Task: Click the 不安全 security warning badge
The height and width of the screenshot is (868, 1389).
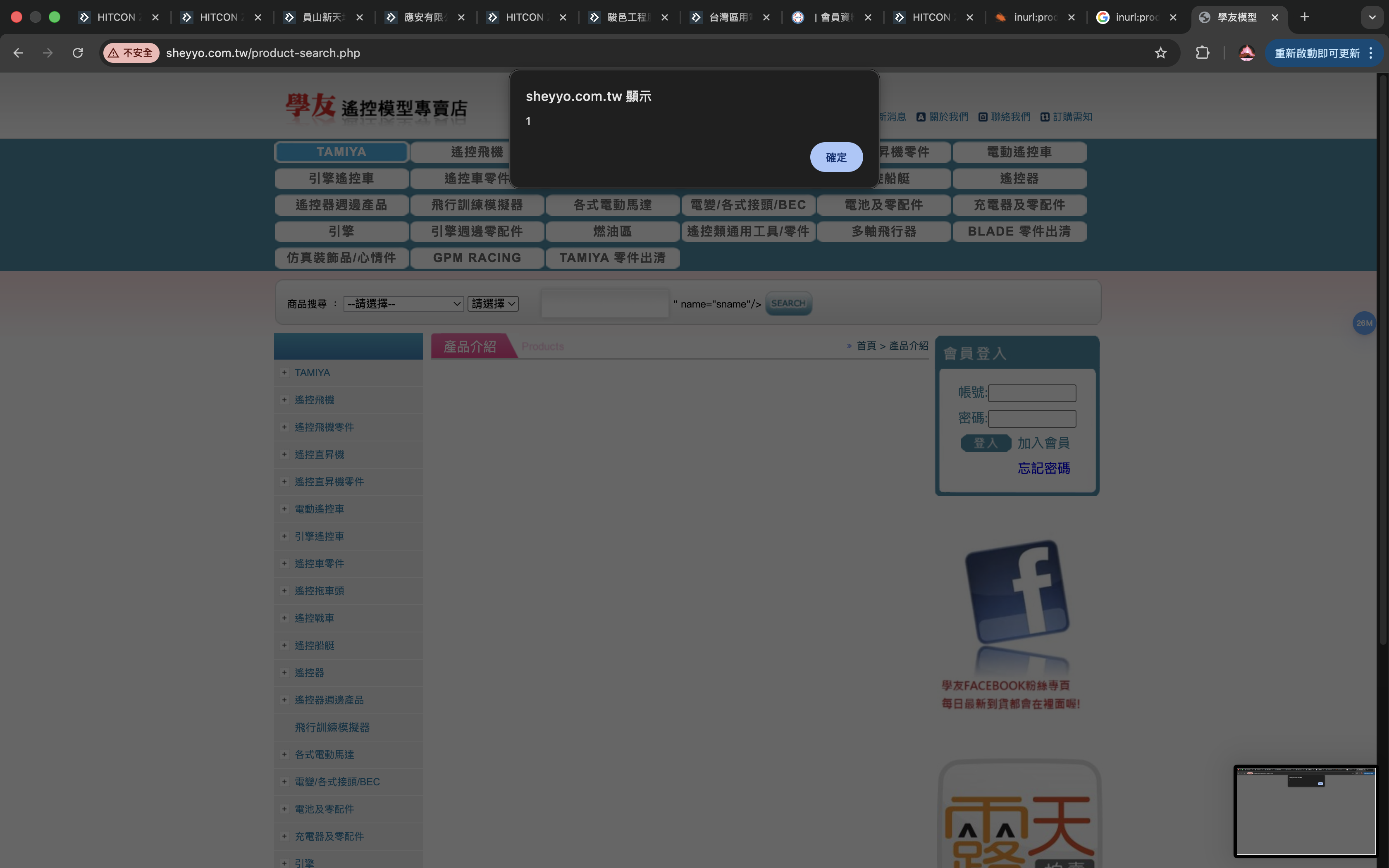Action: click(x=131, y=53)
